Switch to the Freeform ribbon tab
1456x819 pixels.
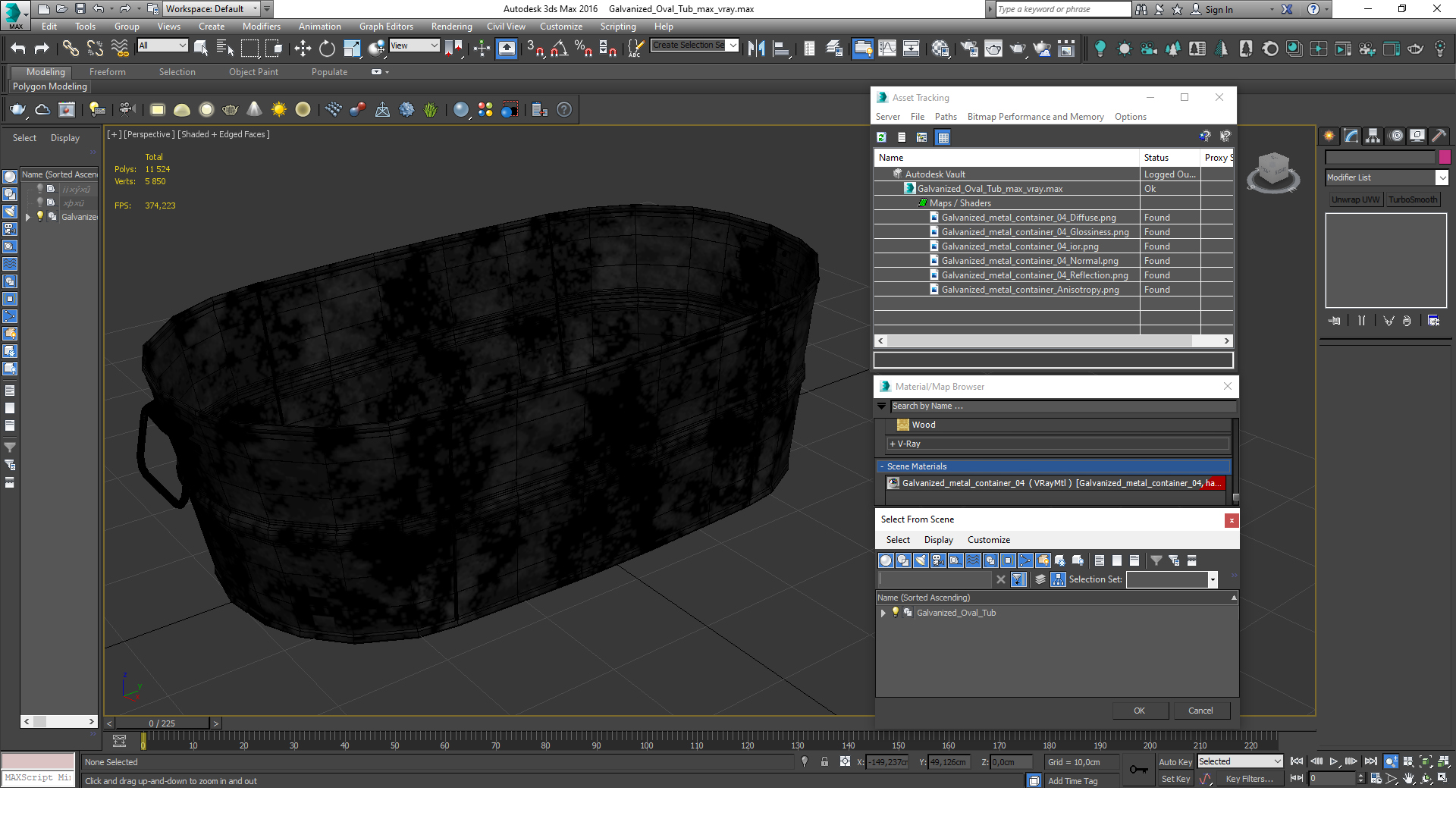(108, 72)
